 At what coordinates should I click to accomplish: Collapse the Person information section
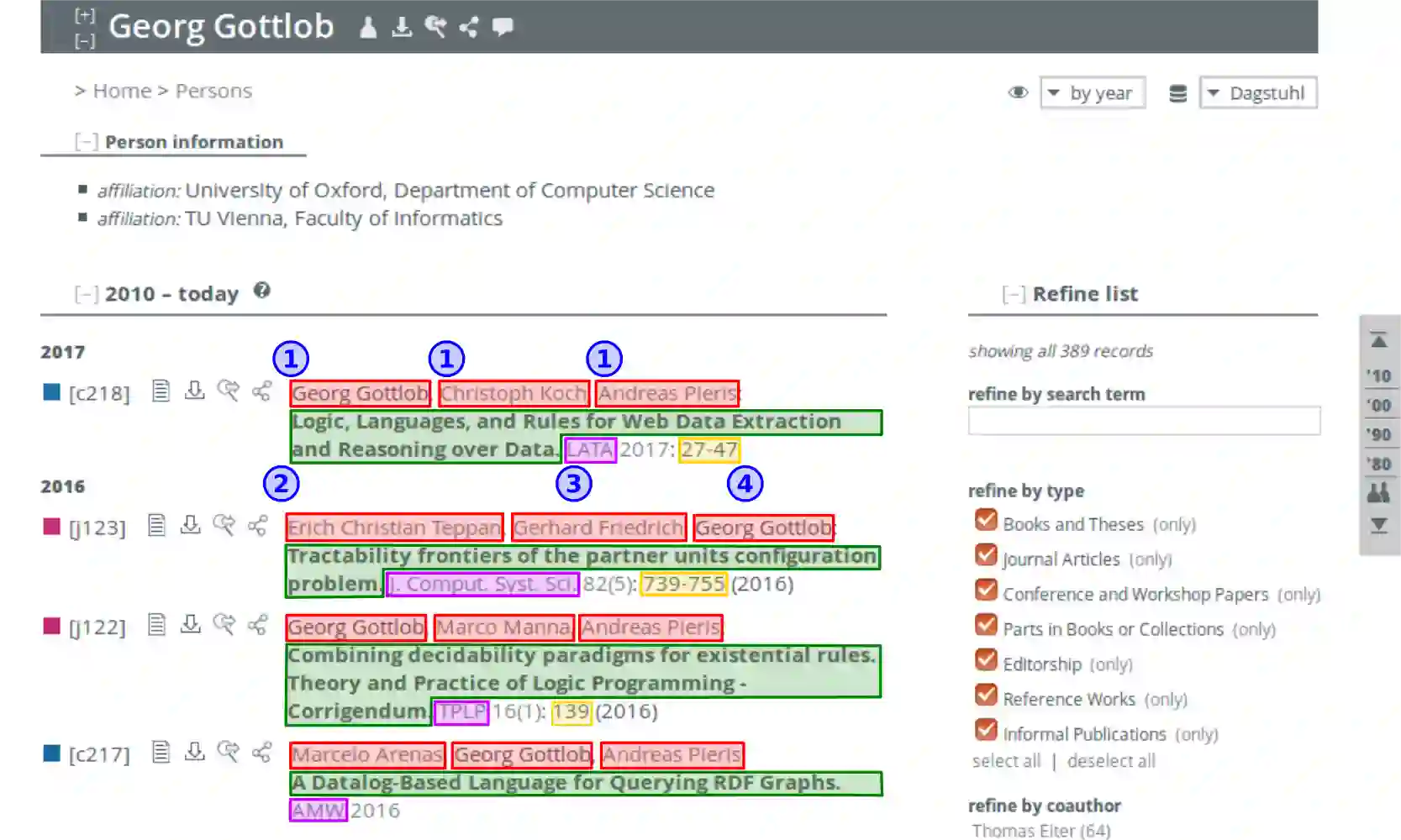pos(86,142)
